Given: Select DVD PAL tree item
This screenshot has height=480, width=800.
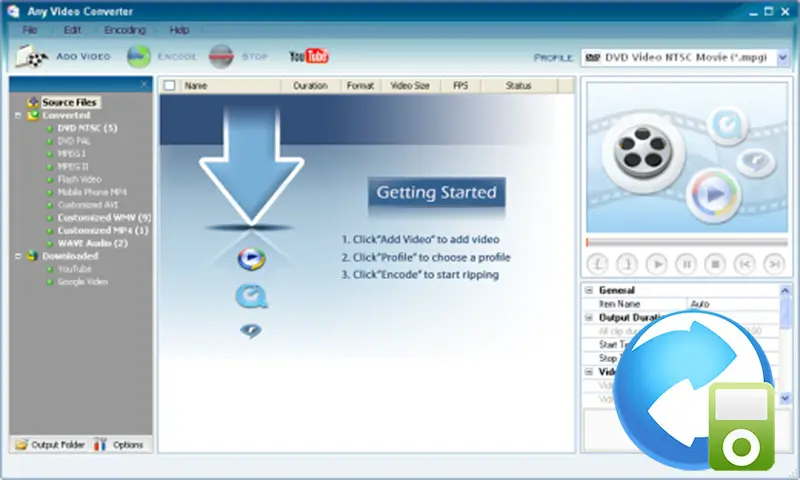Looking at the screenshot, I should (73, 141).
